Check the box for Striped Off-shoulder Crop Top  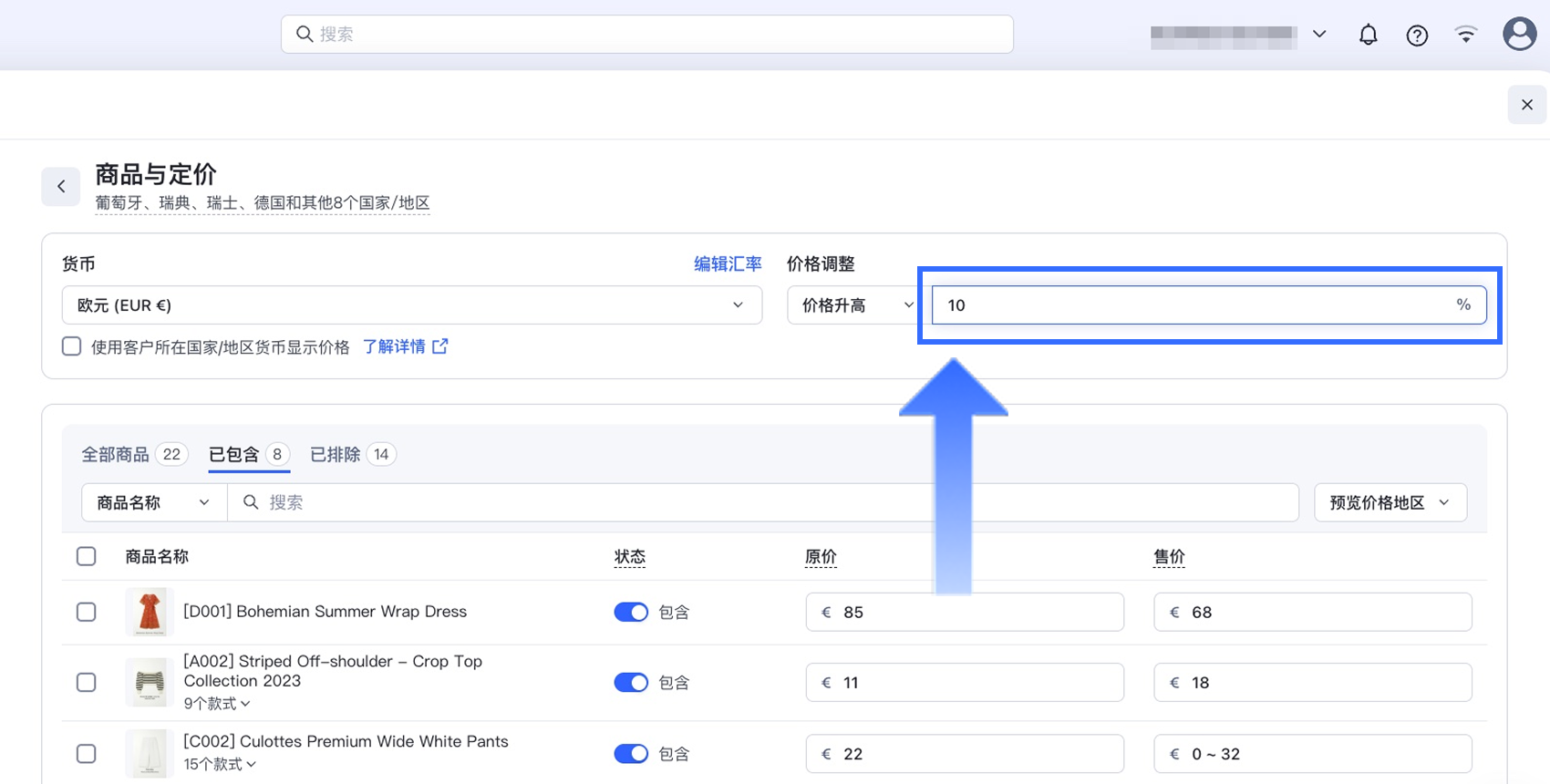(x=87, y=682)
